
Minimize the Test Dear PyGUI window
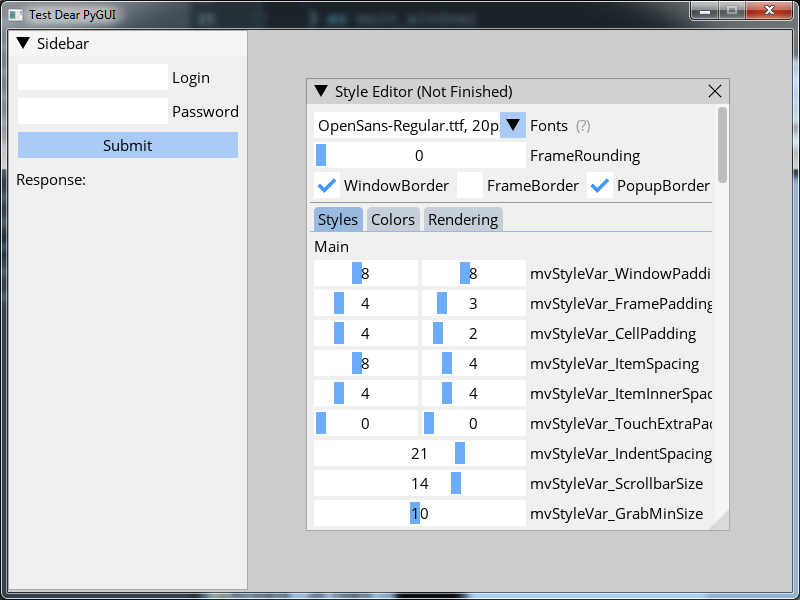coord(705,11)
